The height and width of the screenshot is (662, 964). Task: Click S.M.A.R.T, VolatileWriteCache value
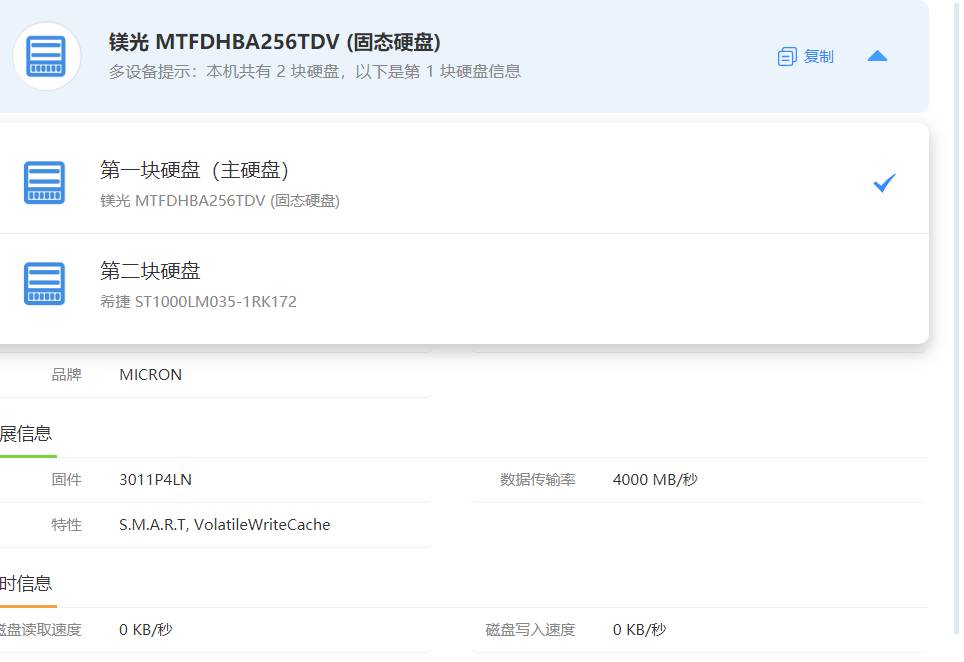tap(225, 525)
